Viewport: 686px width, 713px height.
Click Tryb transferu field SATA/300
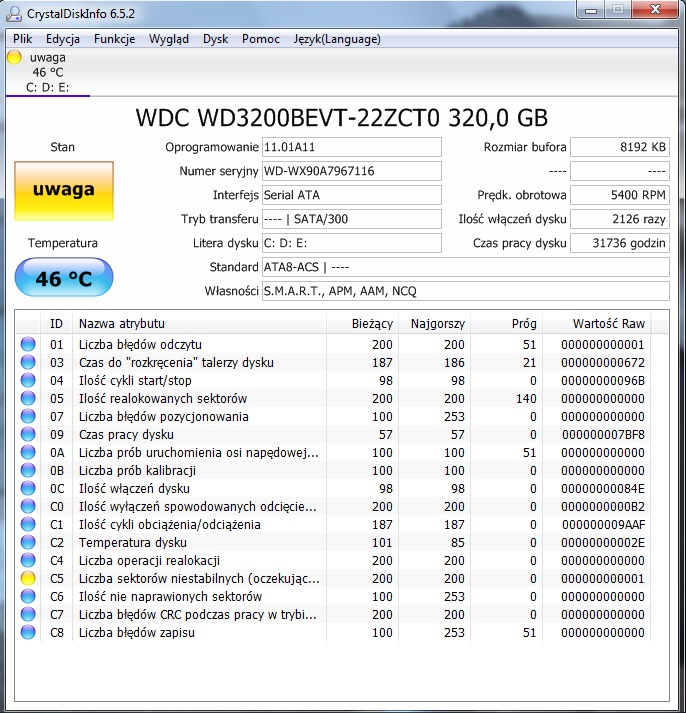pos(352,219)
